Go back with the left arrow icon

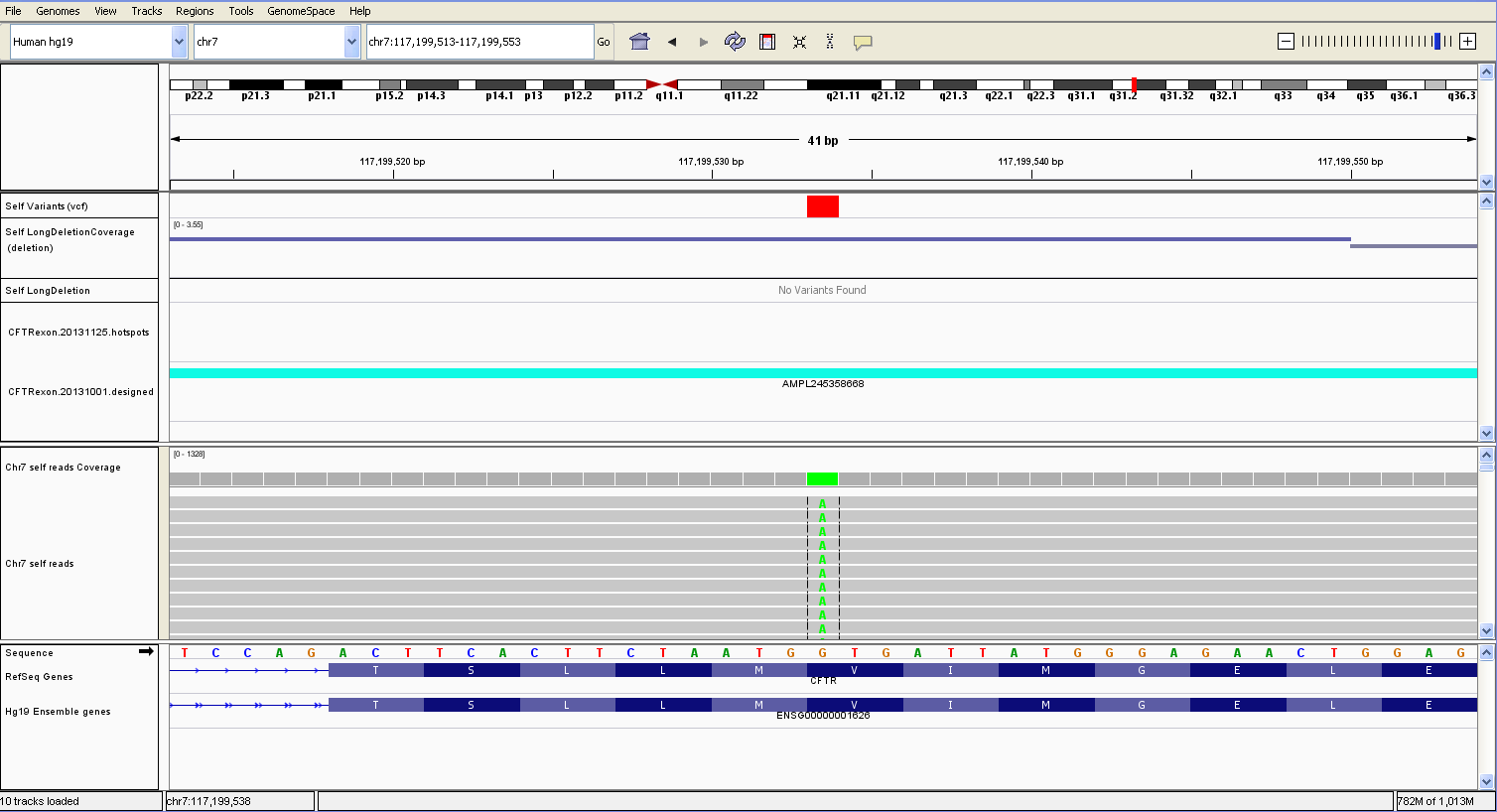(672, 42)
